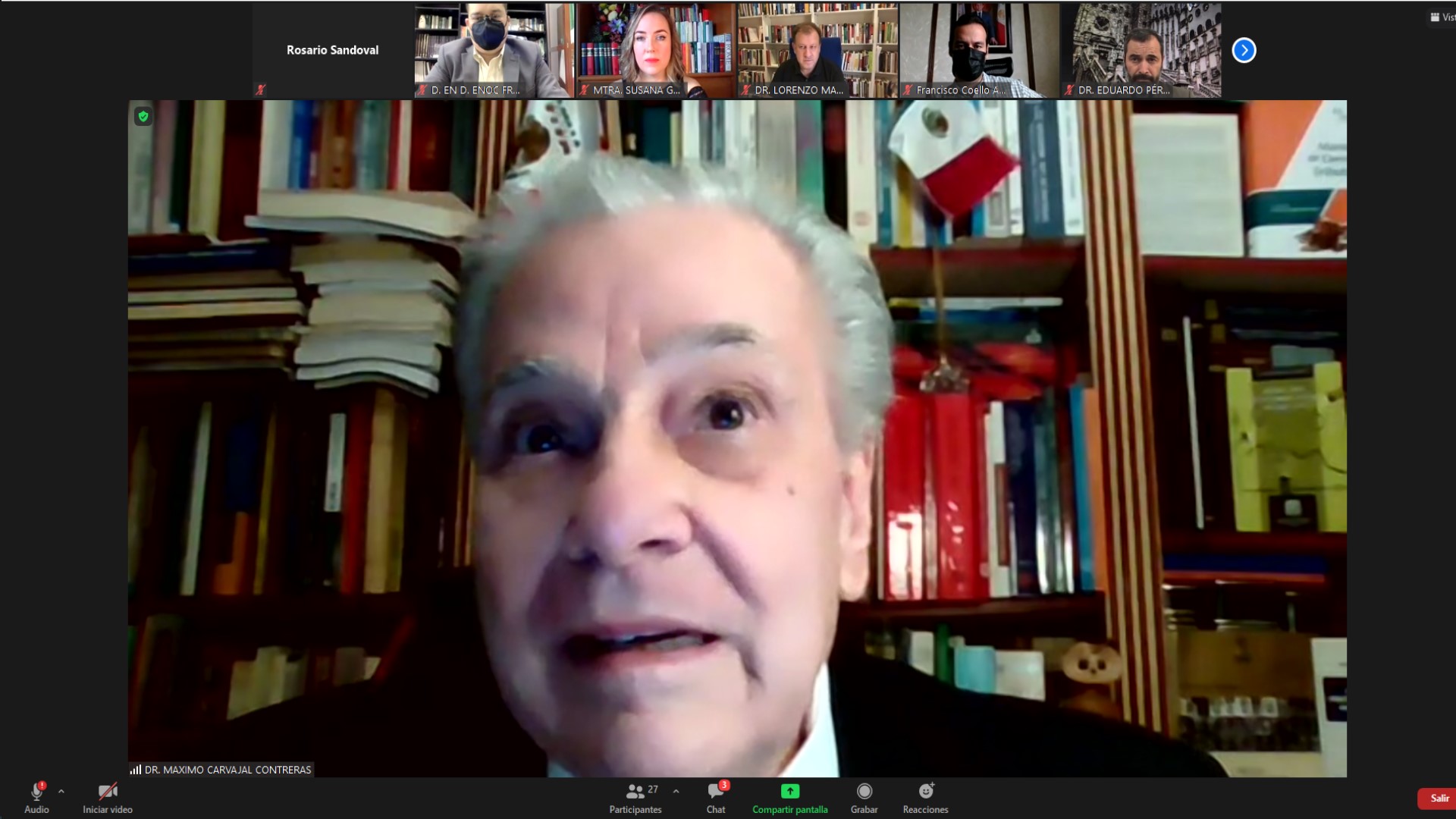This screenshot has width=1456, height=819.
Task: Click the signal strength bars icon
Action: pyautogui.click(x=136, y=770)
